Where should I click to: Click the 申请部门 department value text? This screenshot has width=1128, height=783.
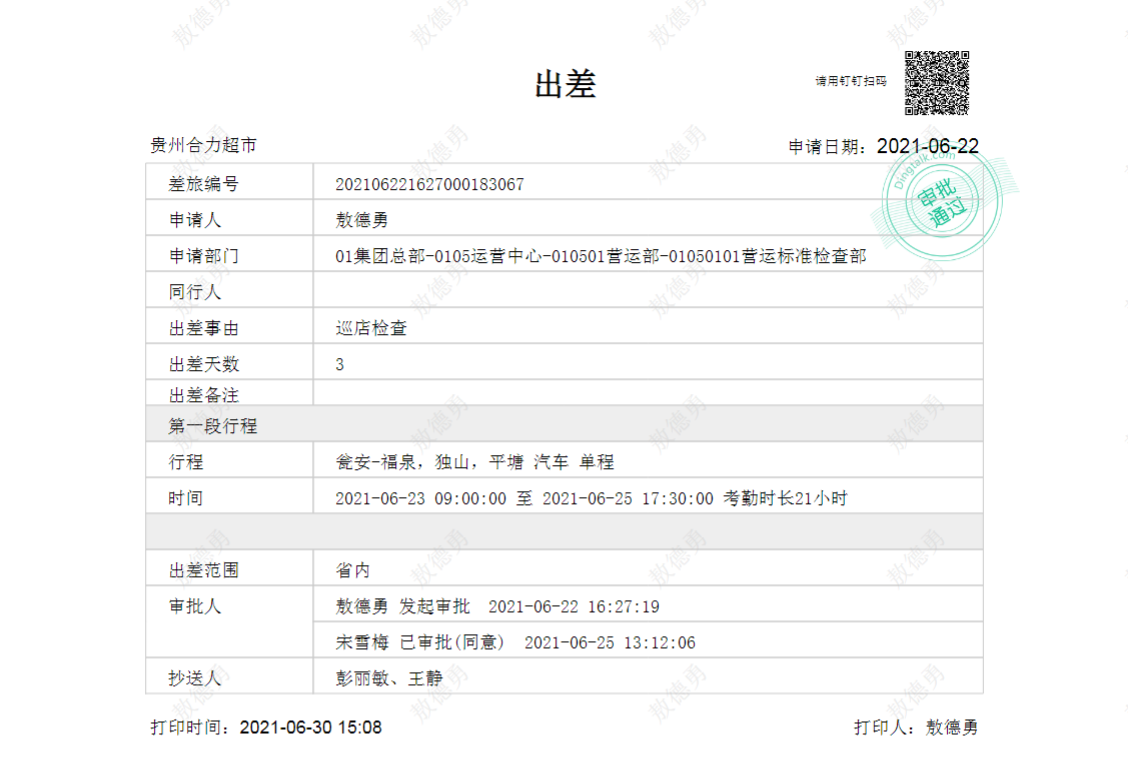[600, 256]
